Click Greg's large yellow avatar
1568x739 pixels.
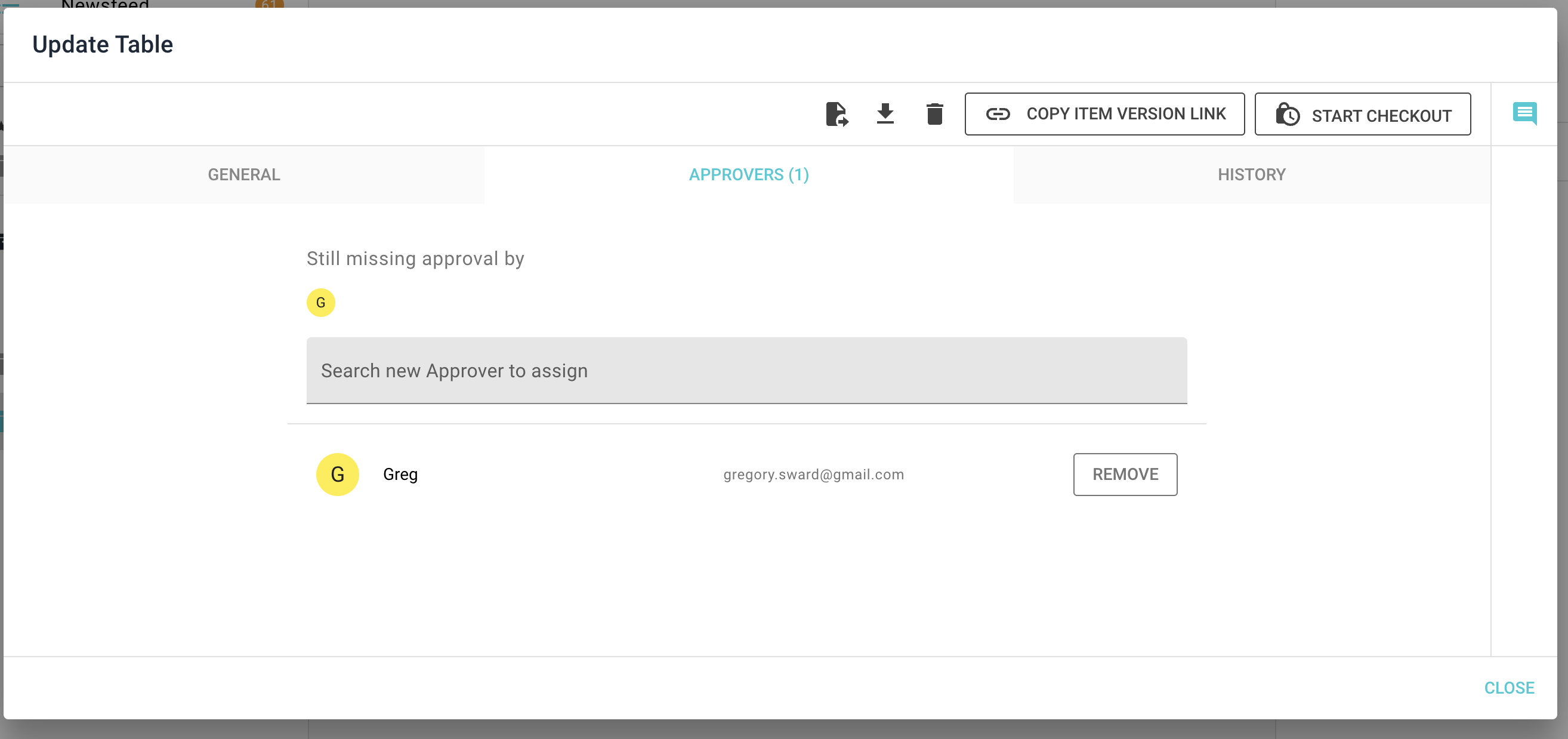(337, 474)
